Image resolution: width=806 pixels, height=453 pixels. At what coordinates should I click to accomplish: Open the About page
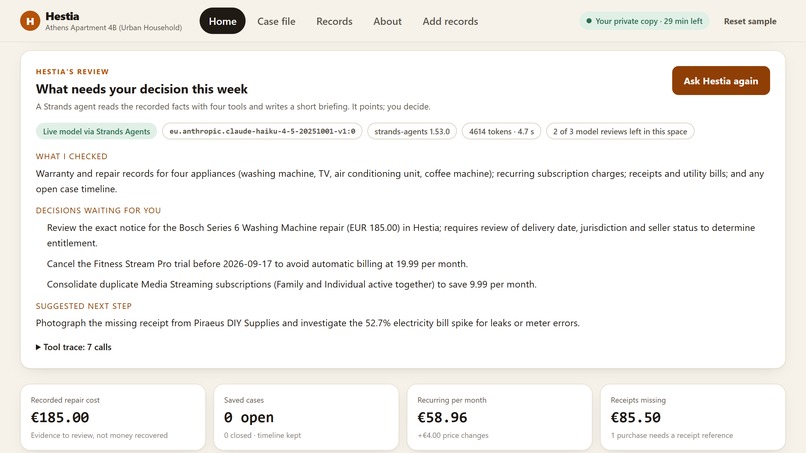point(387,21)
